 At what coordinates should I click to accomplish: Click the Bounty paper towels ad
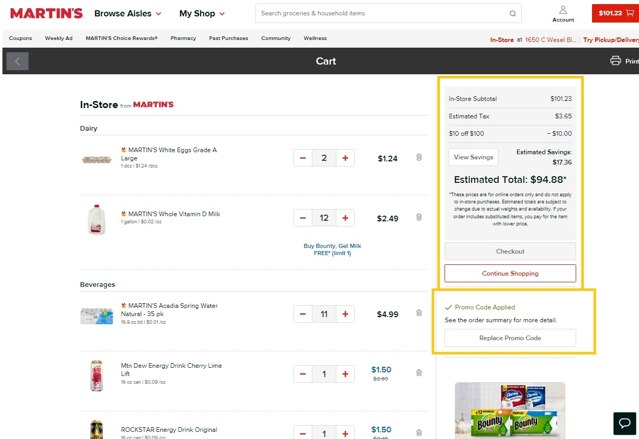point(510,410)
